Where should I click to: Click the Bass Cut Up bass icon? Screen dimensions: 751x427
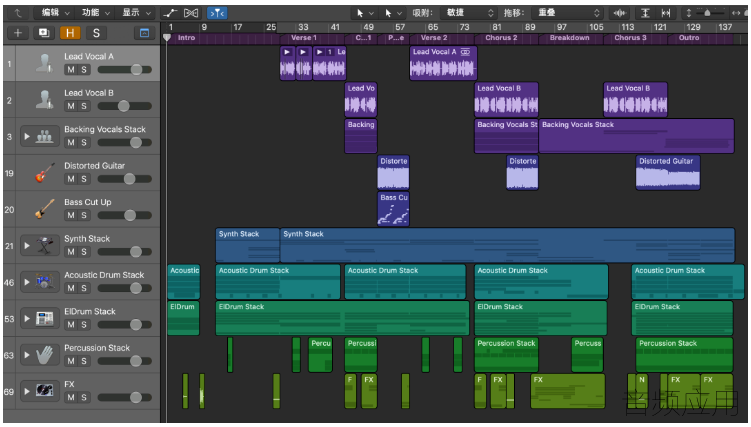[x=45, y=209]
